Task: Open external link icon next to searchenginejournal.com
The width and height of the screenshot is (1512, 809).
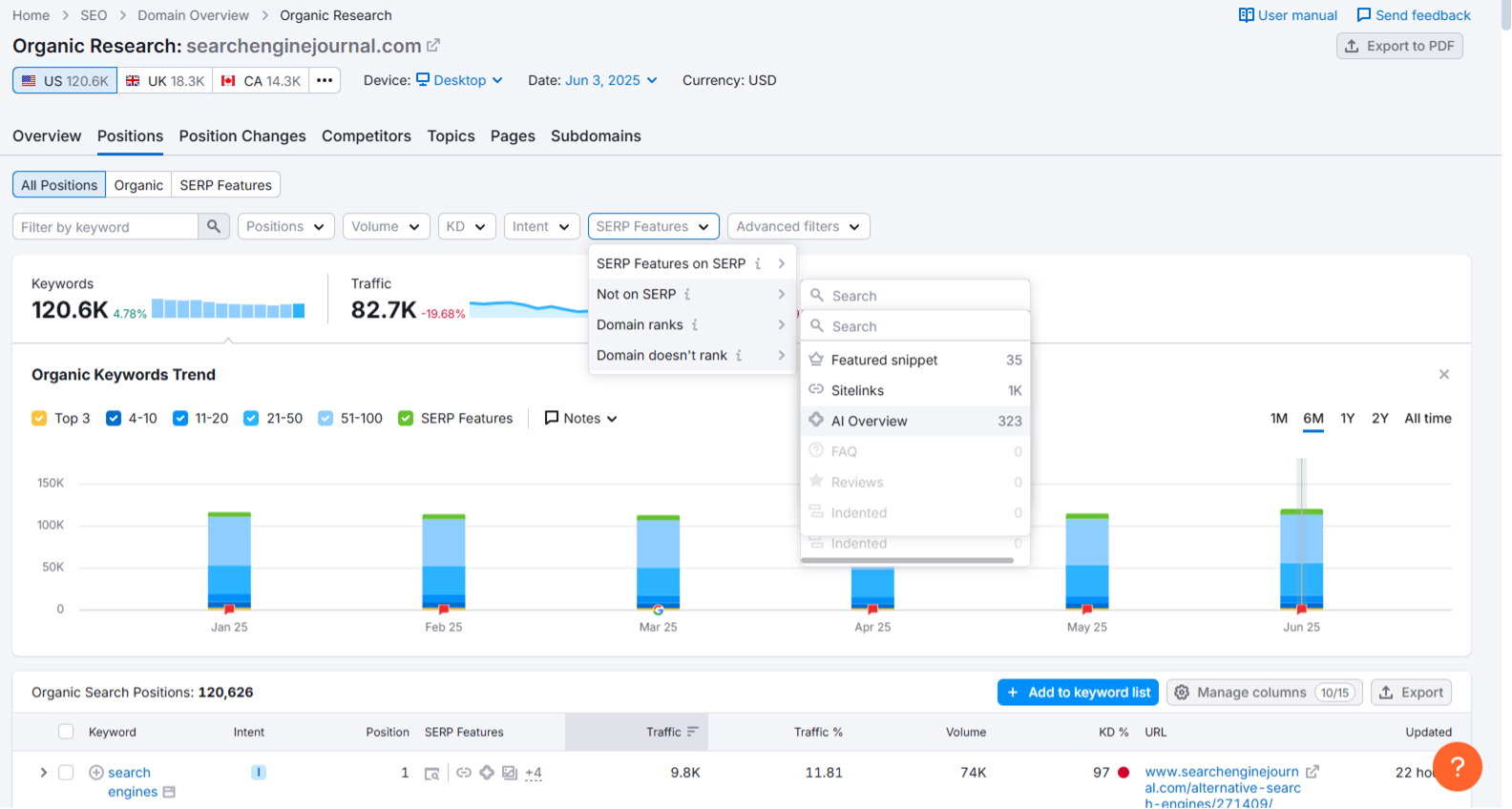Action: (x=433, y=46)
